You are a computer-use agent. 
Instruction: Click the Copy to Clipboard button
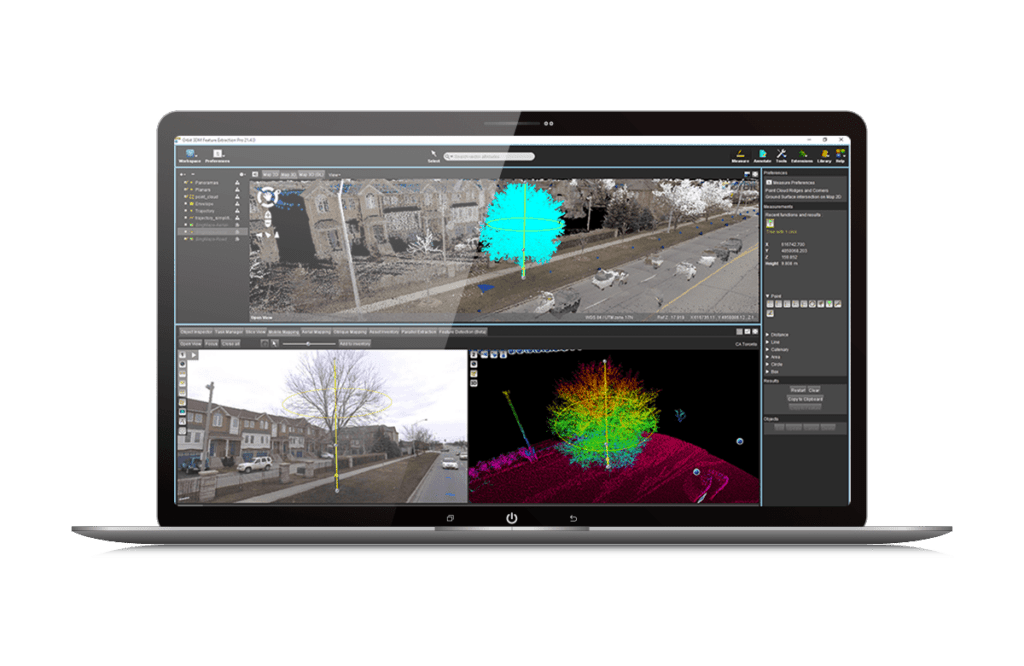point(804,398)
